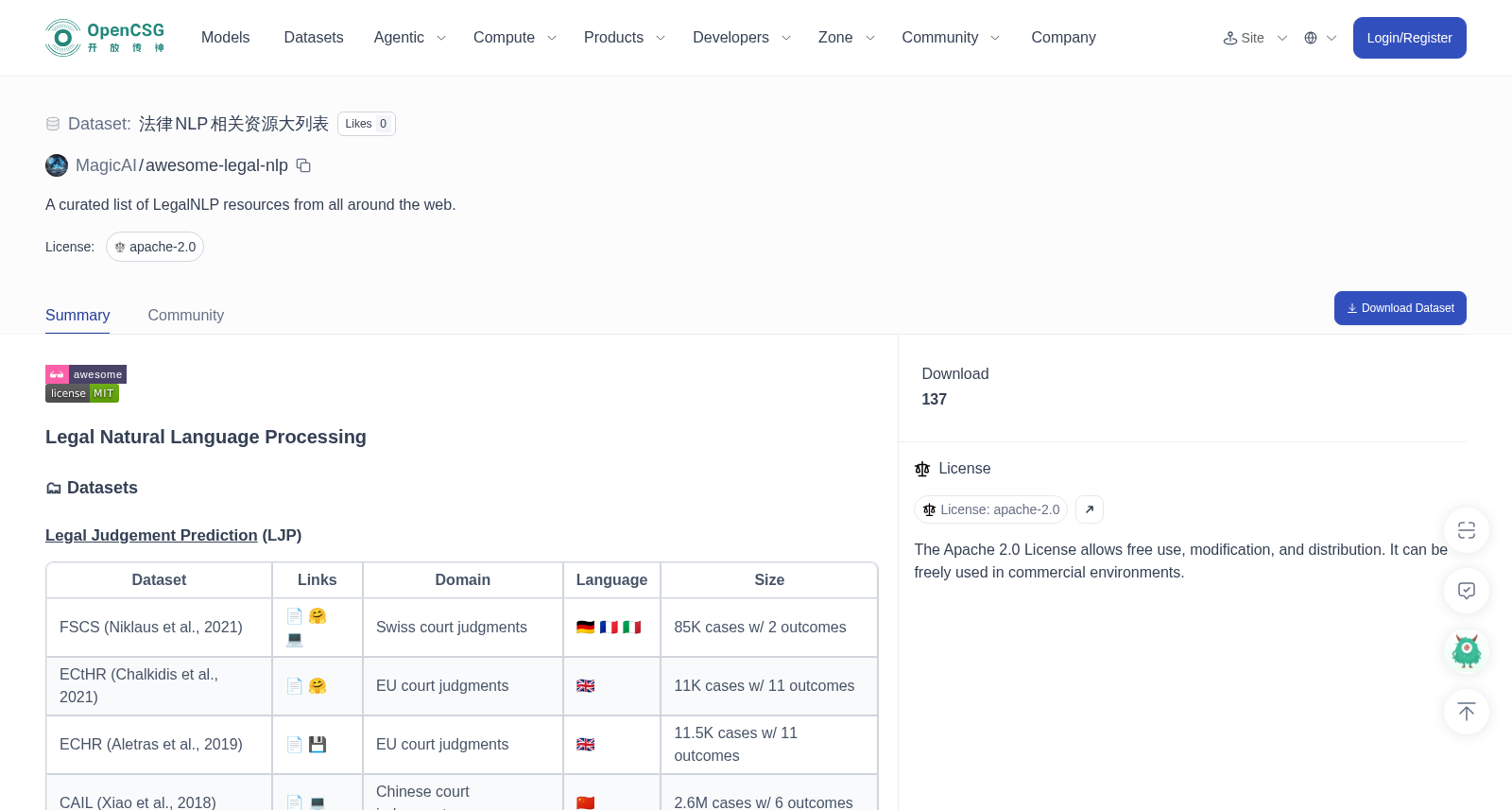
Task: Click the pink awesome badge
Action: (x=86, y=374)
